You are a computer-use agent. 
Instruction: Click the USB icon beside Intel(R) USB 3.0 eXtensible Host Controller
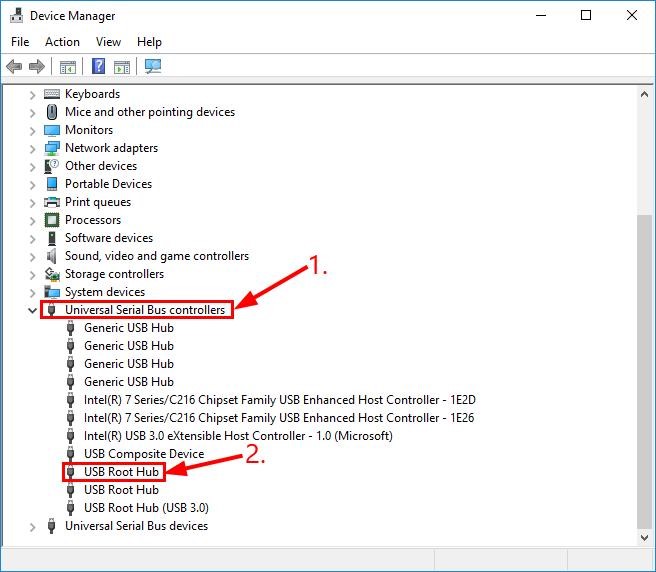click(70, 436)
